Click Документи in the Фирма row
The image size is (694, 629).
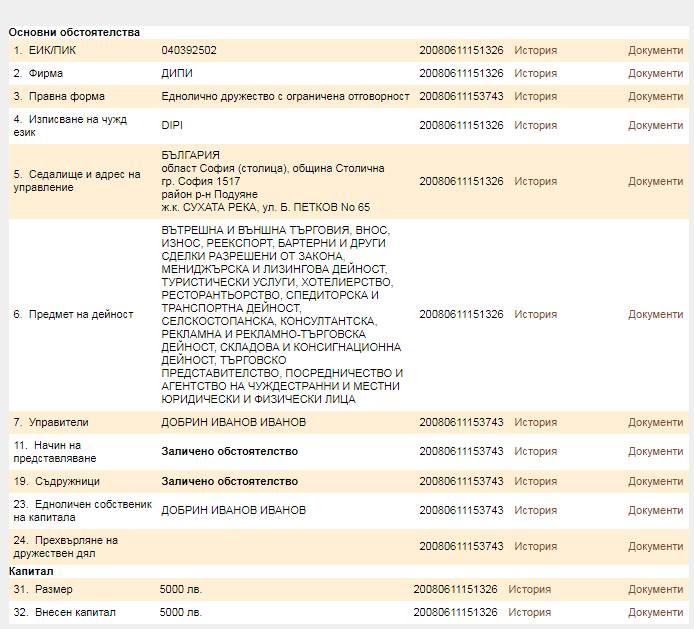(x=655, y=73)
